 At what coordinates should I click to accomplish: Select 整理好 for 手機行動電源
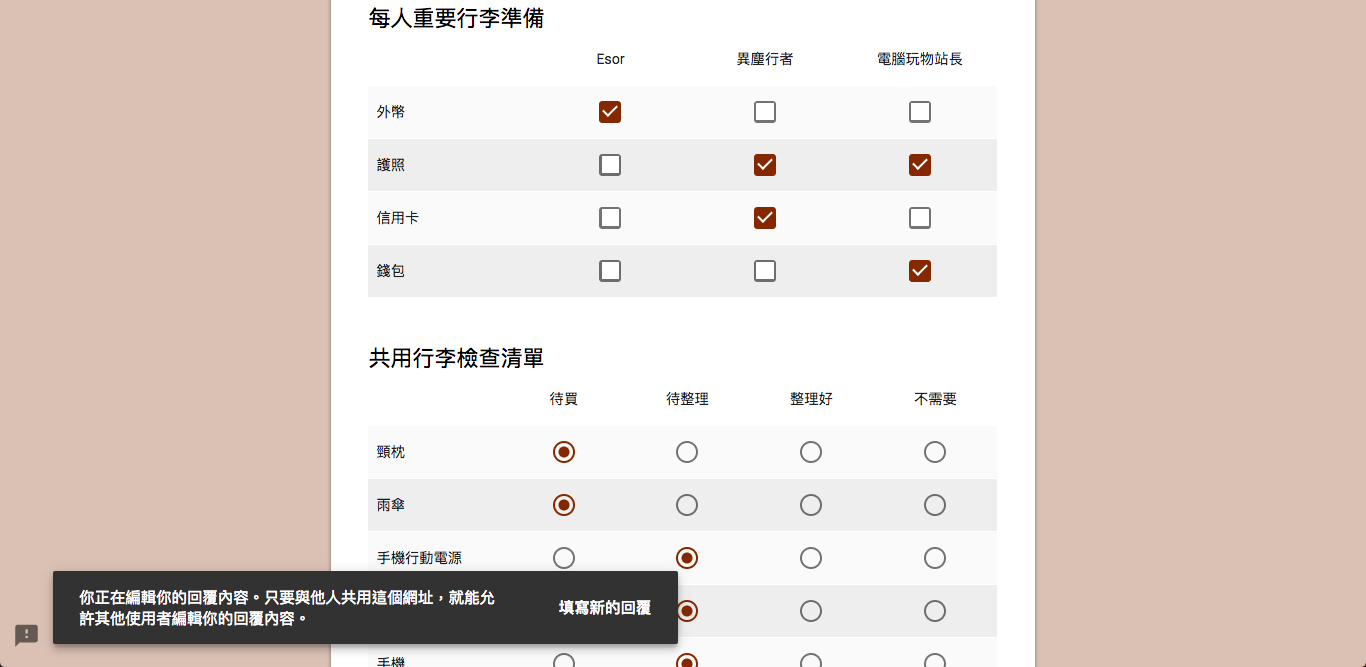tap(811, 558)
